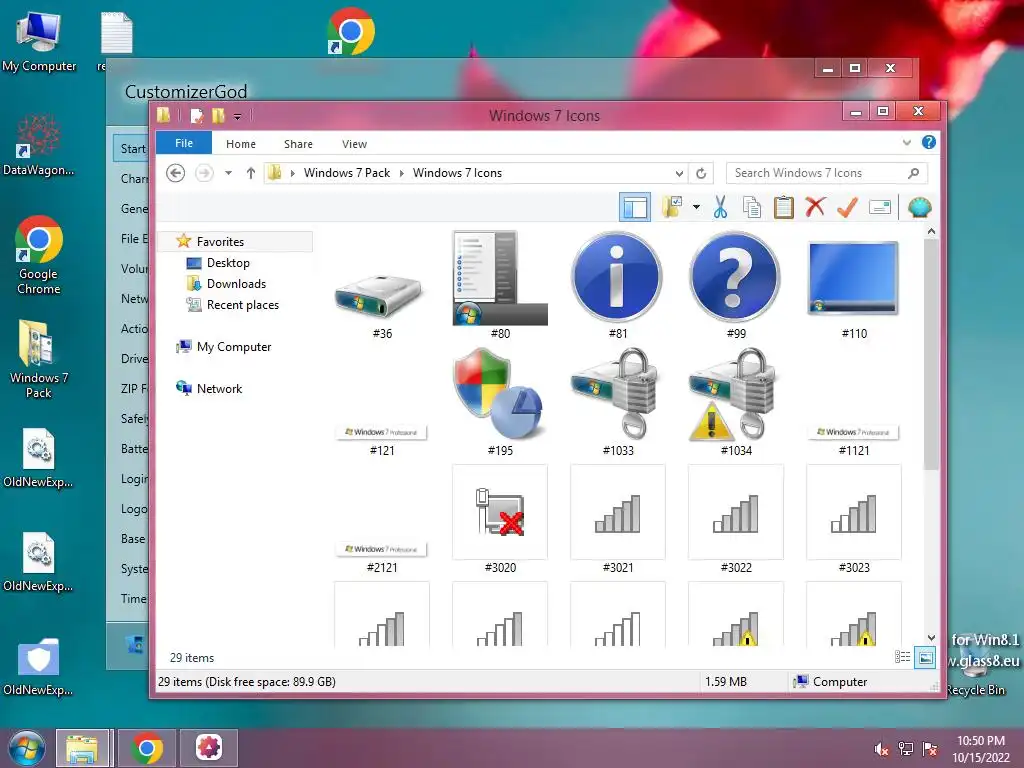Image resolution: width=1024 pixels, height=768 pixels.
Task: Select Start tab in CustomizerGod window
Action: [x=133, y=148]
